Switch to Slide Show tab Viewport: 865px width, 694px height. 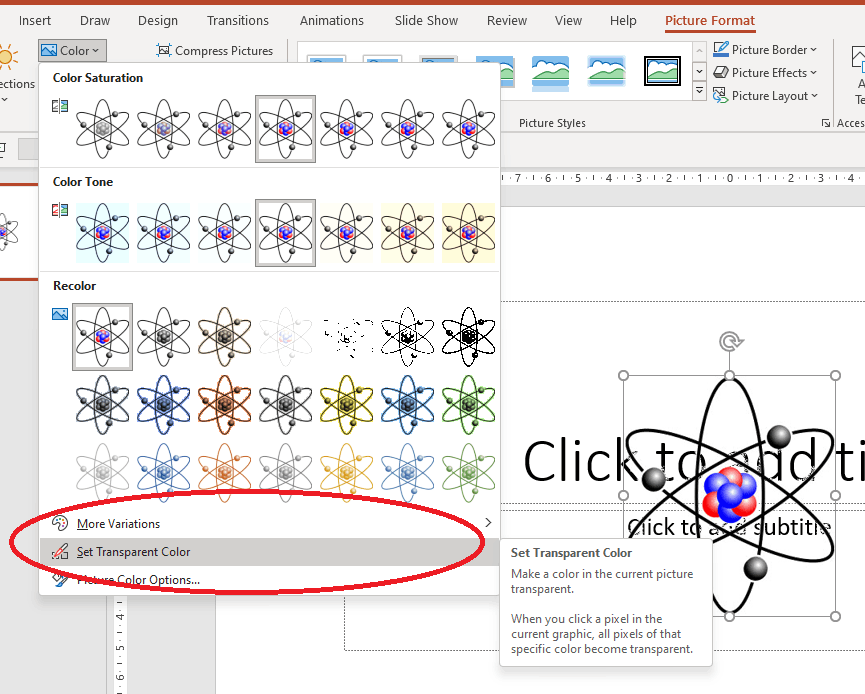426,20
